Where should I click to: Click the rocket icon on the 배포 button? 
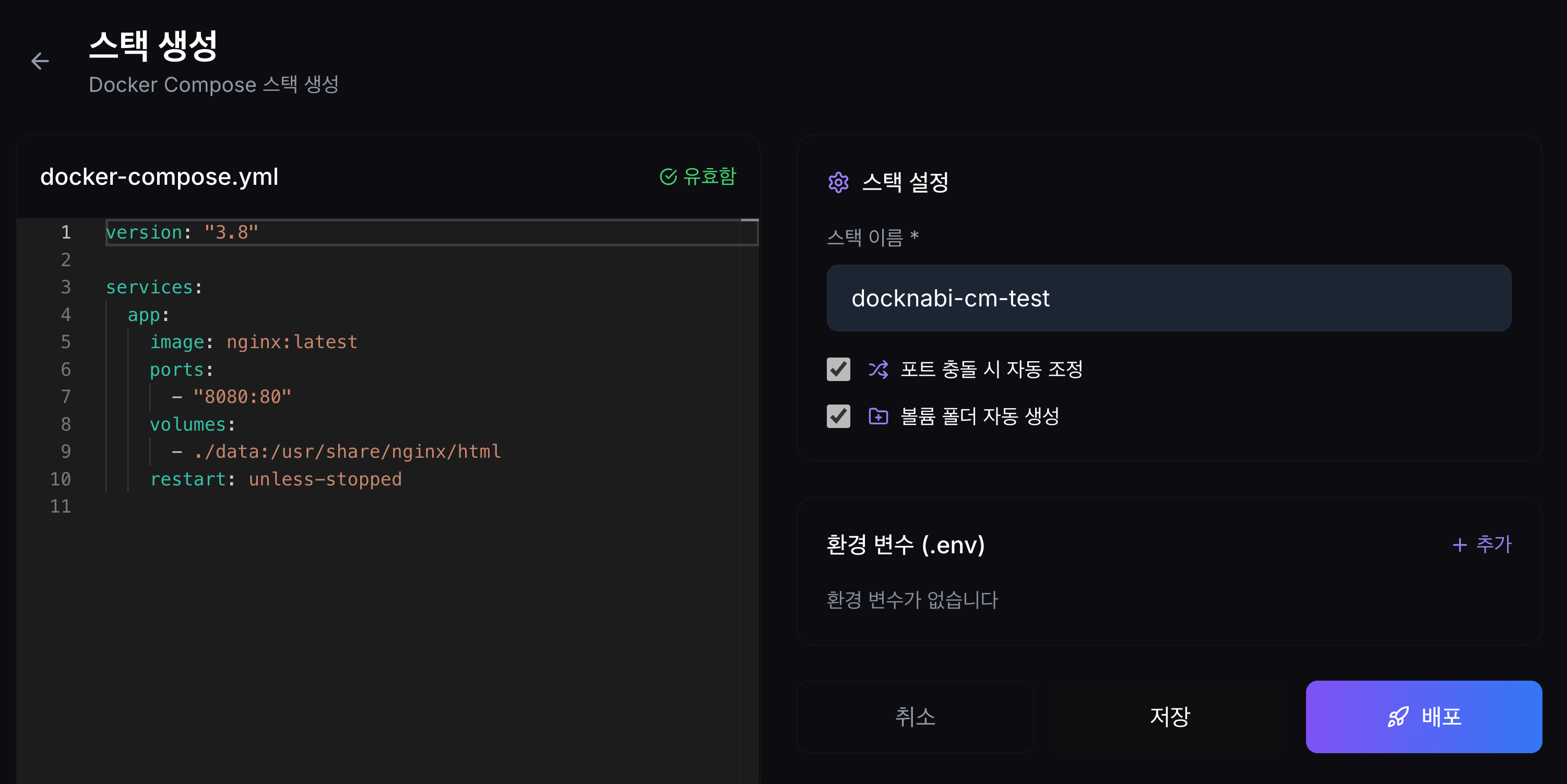[1397, 718]
